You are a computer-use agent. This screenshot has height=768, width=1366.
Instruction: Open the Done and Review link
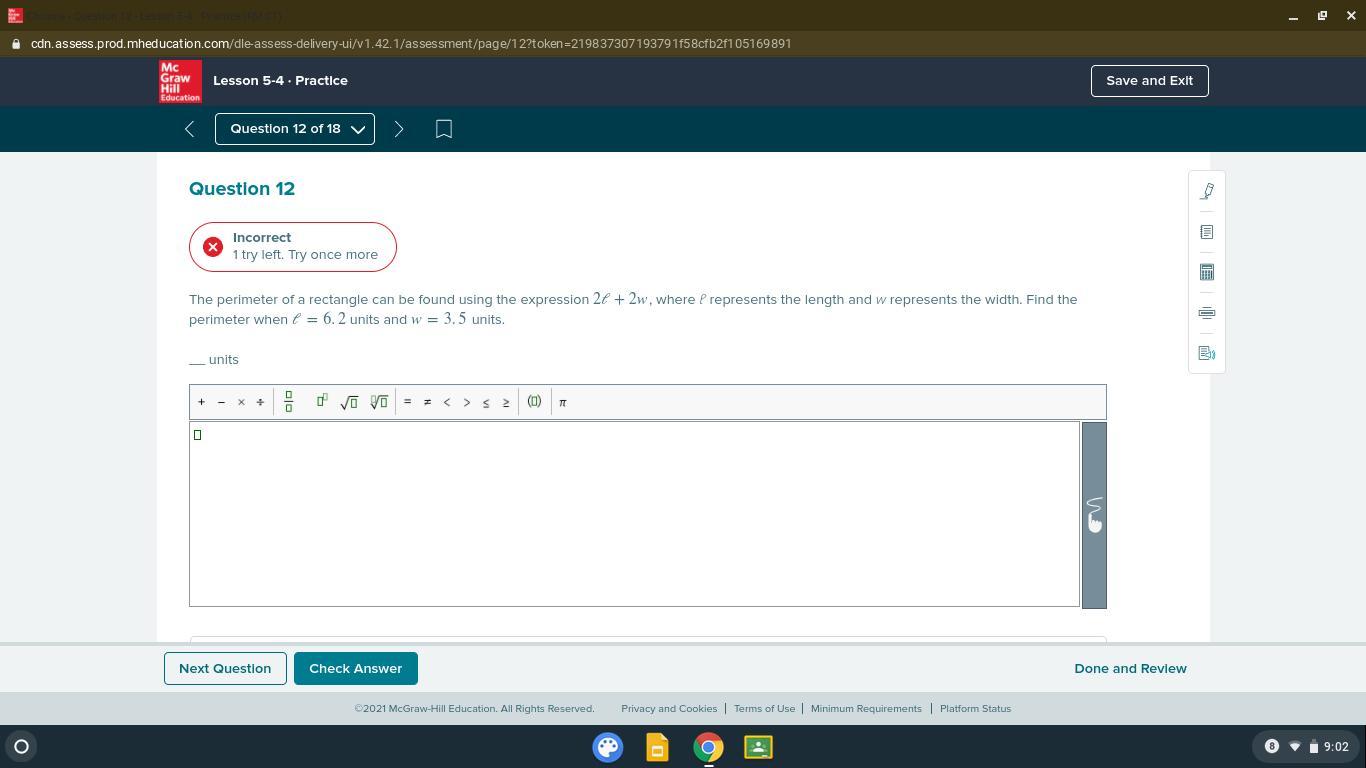click(1130, 668)
